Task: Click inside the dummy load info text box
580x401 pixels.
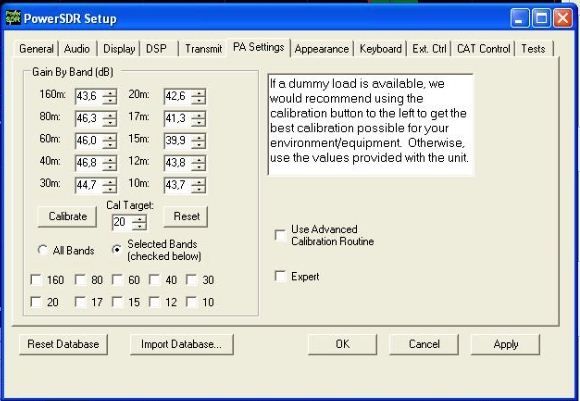Action: tap(371, 124)
